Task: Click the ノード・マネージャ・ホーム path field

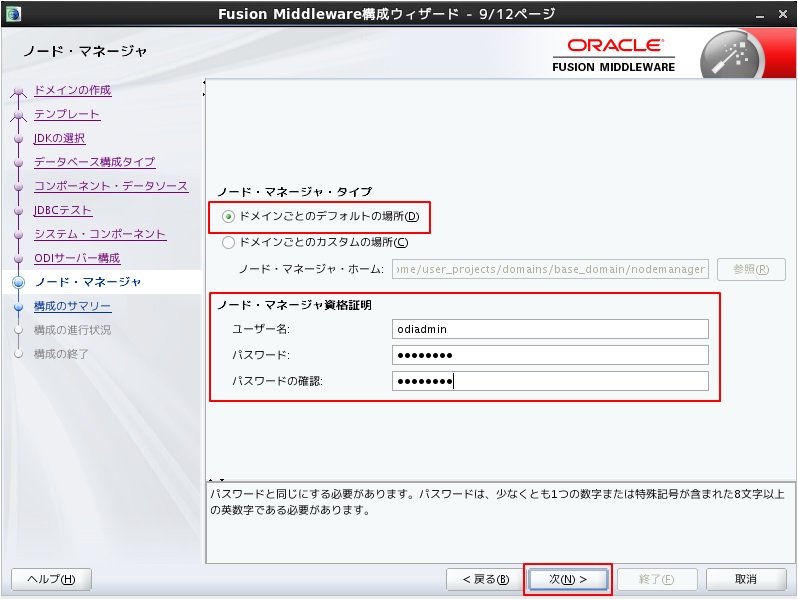Action: (x=550, y=269)
